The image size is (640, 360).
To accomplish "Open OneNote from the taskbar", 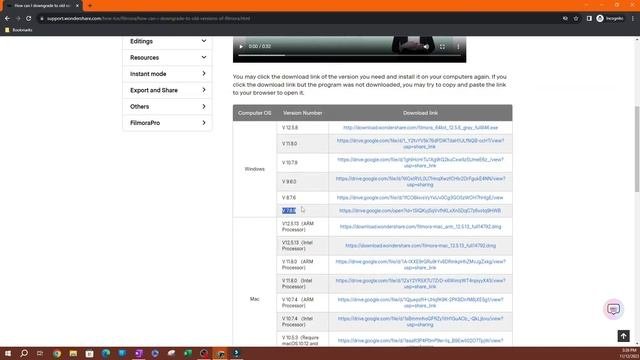I will tap(139, 353).
